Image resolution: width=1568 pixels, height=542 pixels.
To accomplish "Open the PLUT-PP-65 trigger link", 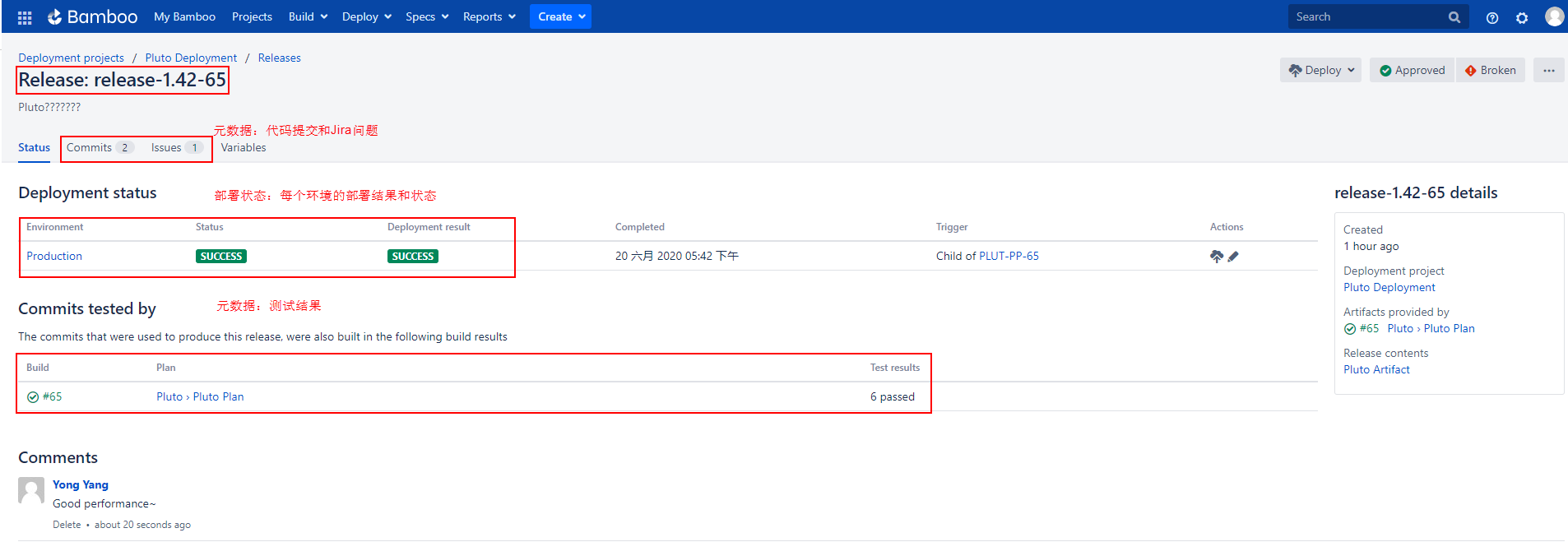I will [x=1009, y=257].
